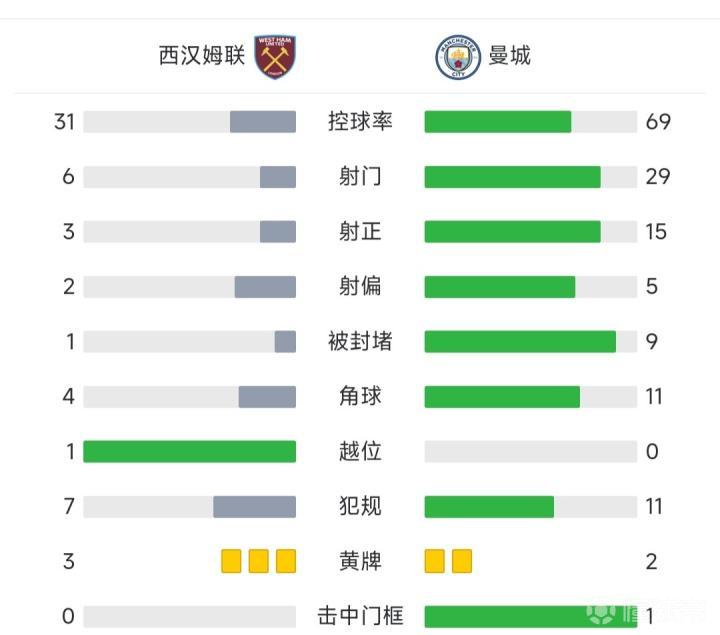Select West Ham's leftmost yellow card icon
The height and width of the screenshot is (635, 720).
click(232, 561)
